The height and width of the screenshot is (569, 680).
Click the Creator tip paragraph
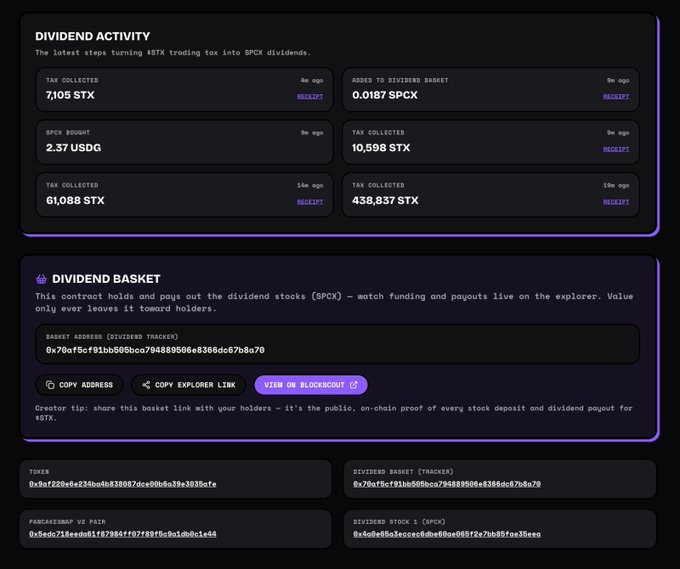coord(333,413)
